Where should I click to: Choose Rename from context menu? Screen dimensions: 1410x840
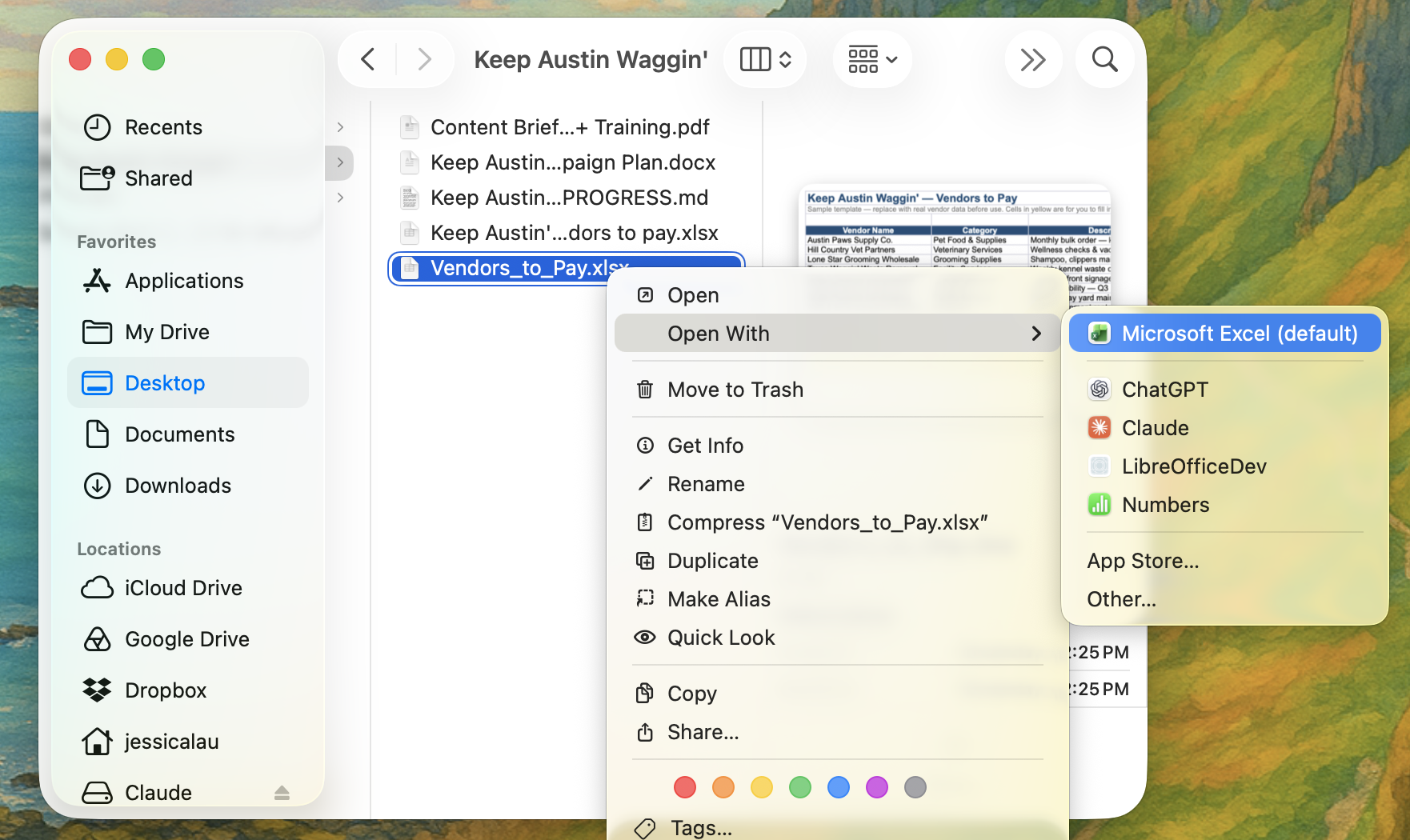pyautogui.click(x=837, y=484)
